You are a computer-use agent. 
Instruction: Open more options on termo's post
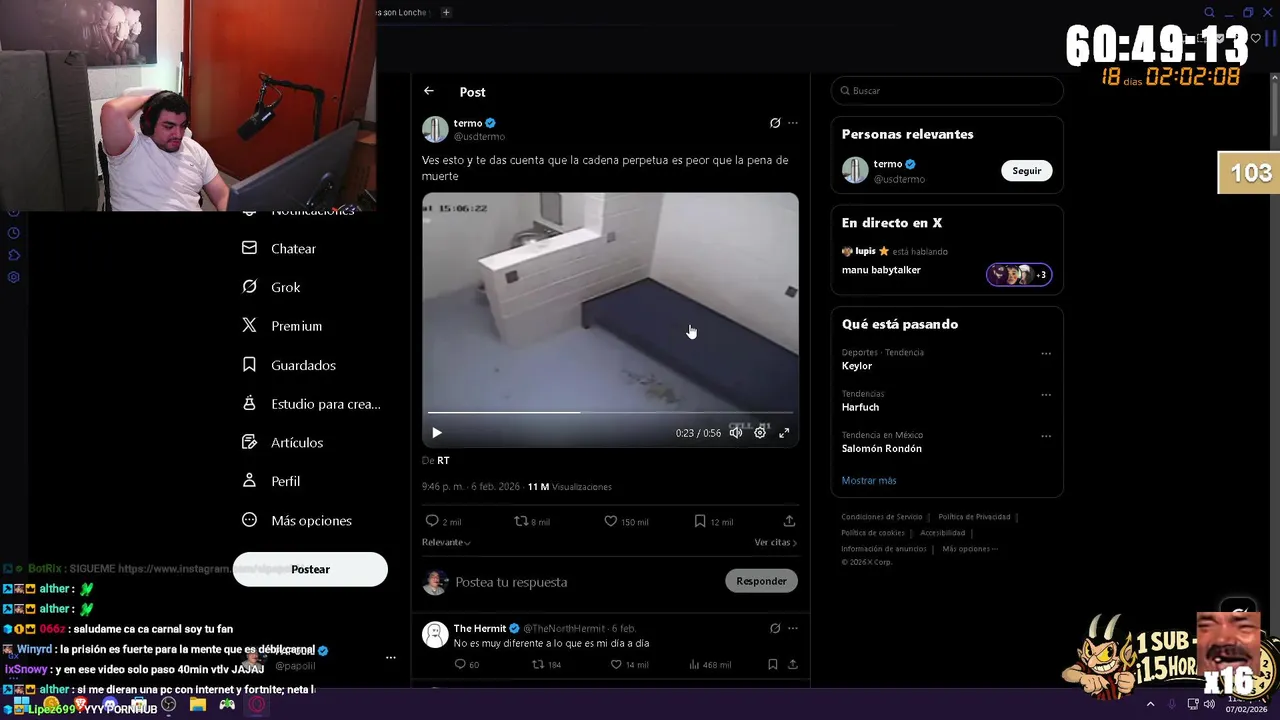click(793, 123)
